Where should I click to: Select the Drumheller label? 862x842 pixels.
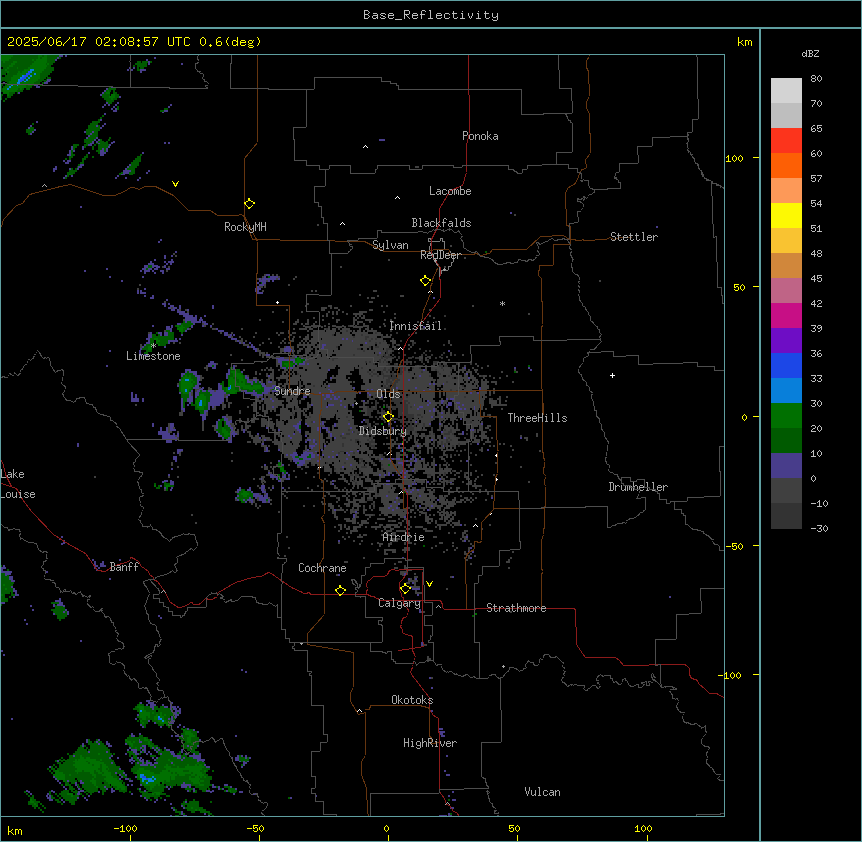(x=638, y=487)
